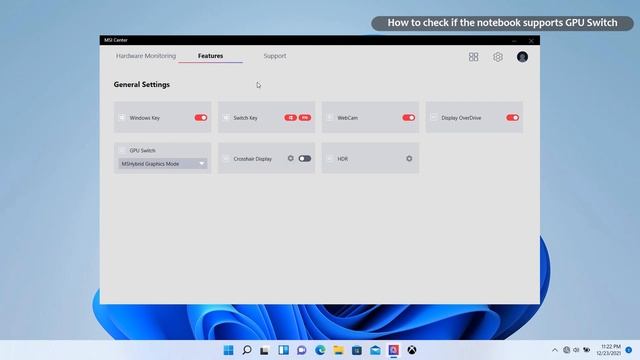Go to the Support tab

point(275,56)
